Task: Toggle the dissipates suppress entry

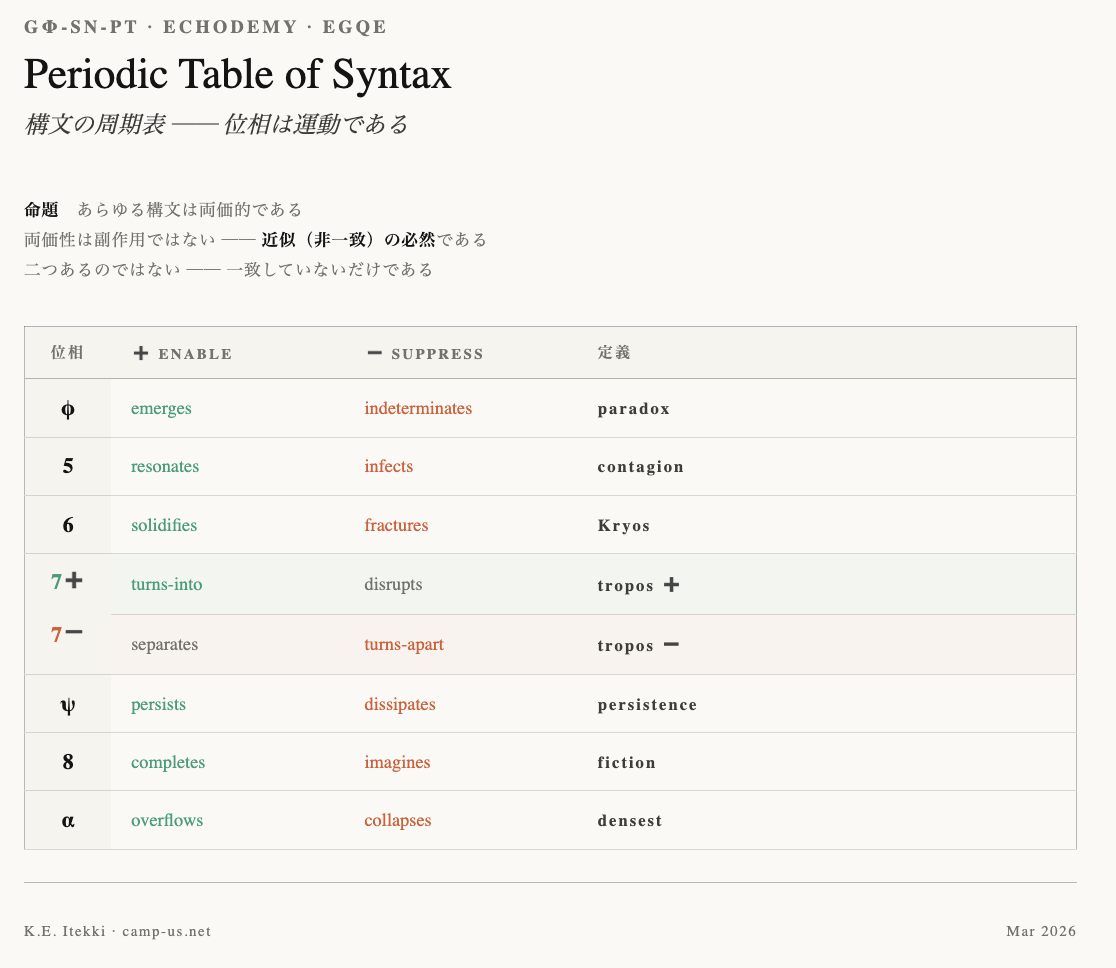Action: 399,704
